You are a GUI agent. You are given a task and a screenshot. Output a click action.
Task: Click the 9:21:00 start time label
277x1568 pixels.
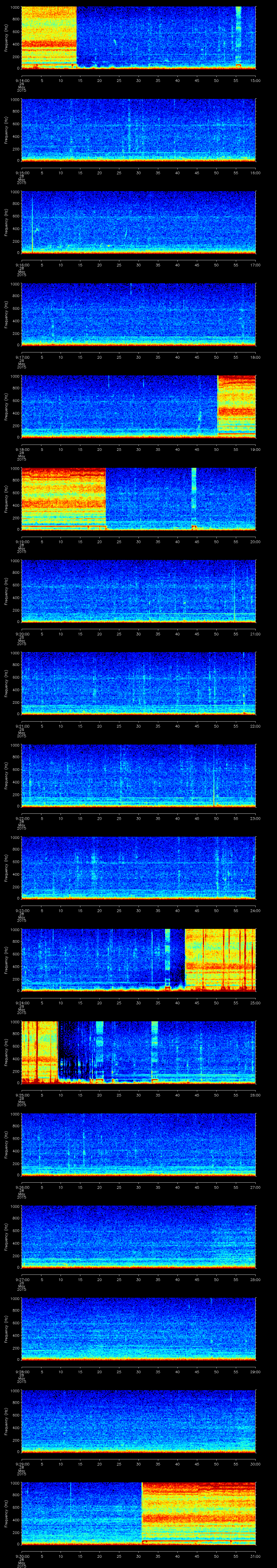tap(22, 726)
